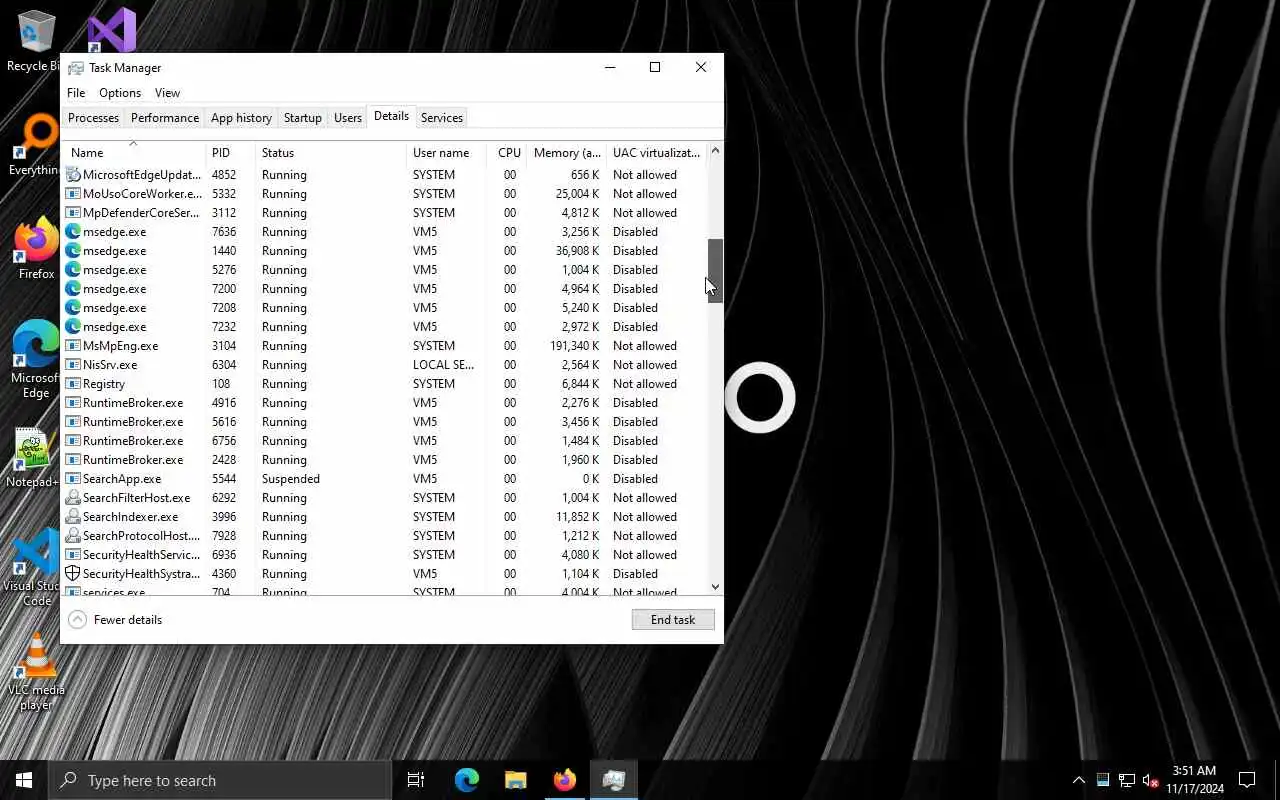Image resolution: width=1280 pixels, height=800 pixels.
Task: Open Firefox from the taskbar
Action: (x=565, y=780)
